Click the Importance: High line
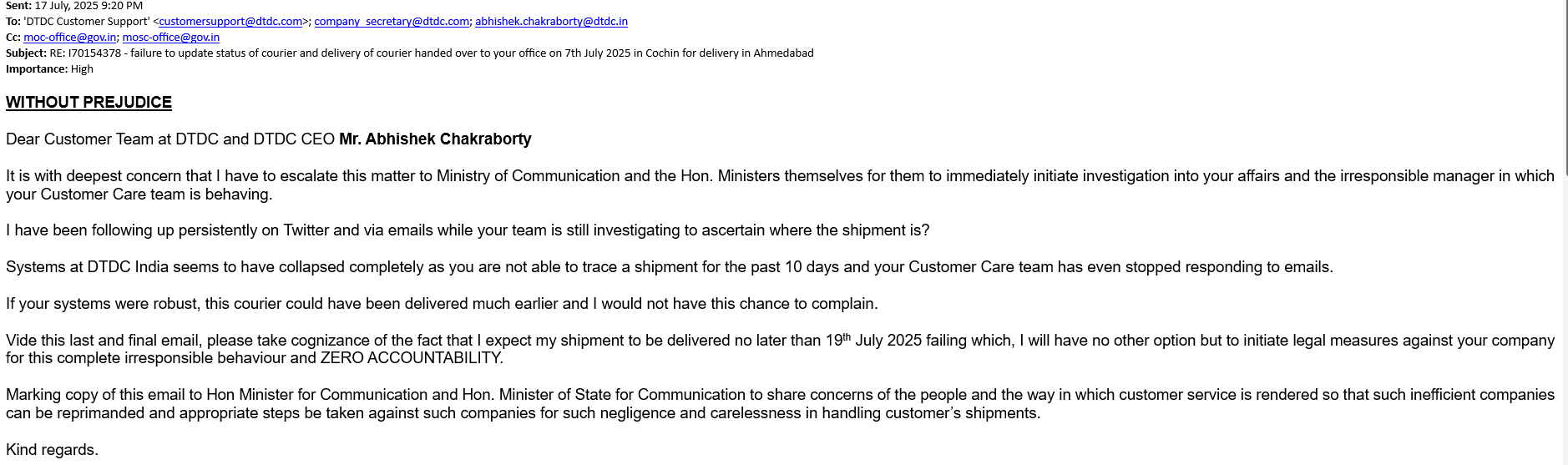This screenshot has width=1568, height=465. pyautogui.click(x=50, y=69)
